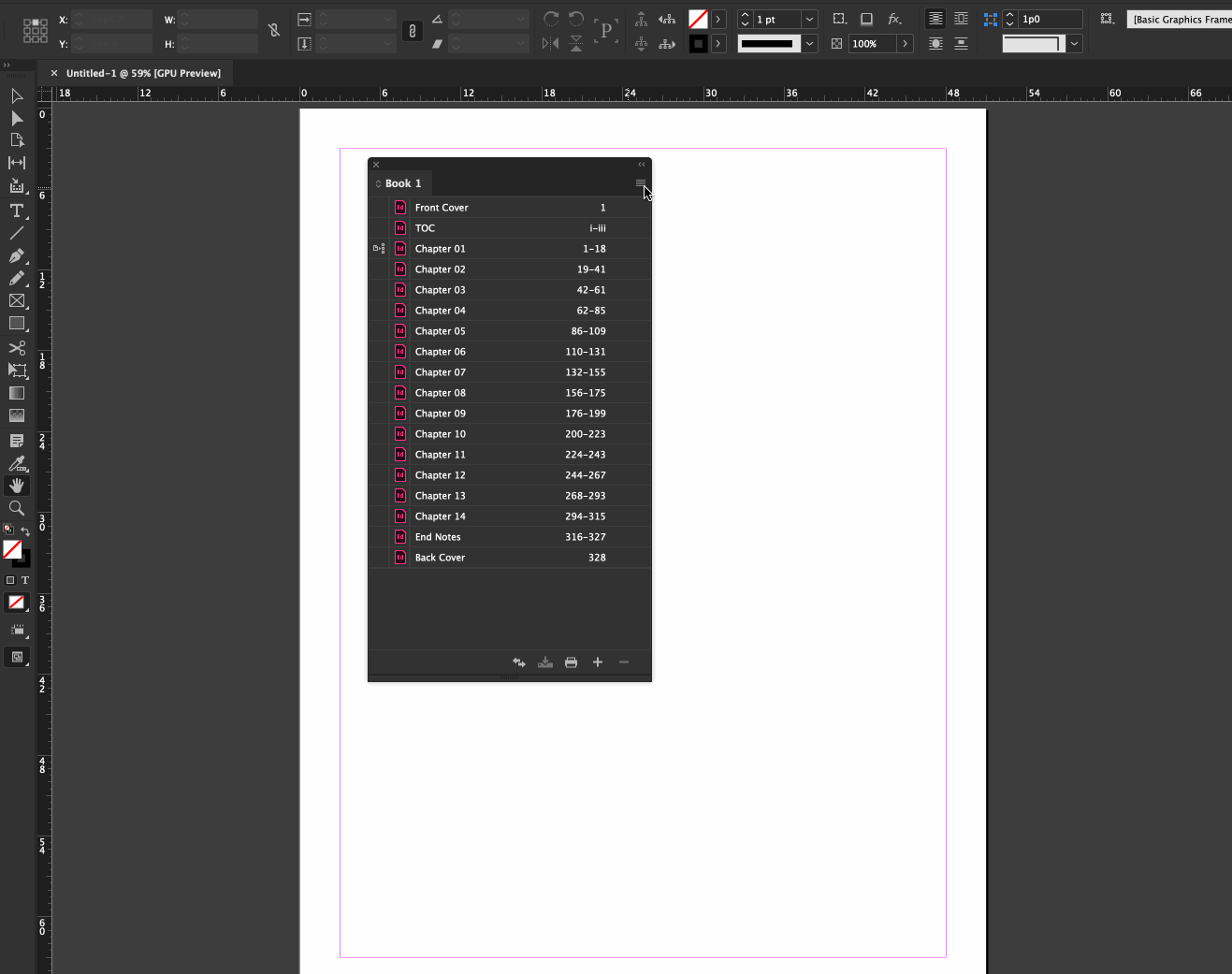Pick the Content Collector tool
This screenshot has width=1232, height=974.
coord(17,186)
